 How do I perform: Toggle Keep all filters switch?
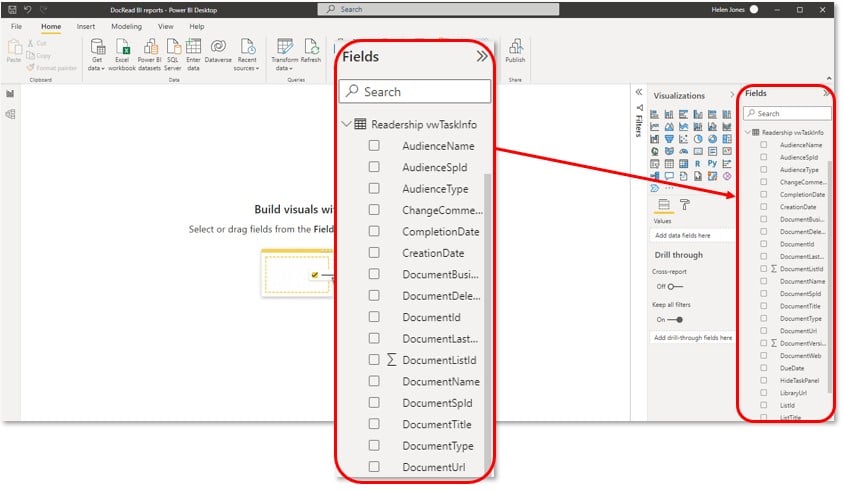[675, 319]
